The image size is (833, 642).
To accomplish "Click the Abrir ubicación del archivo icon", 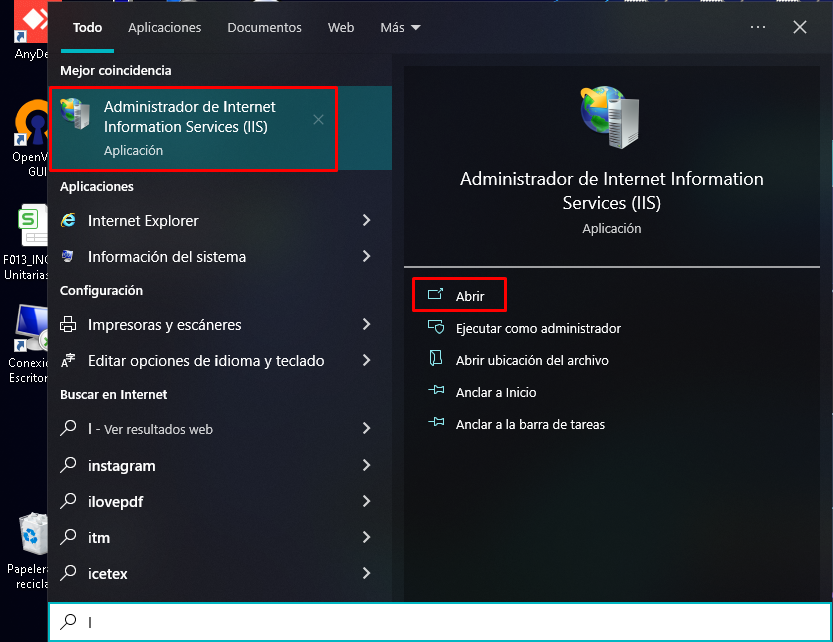I will (x=435, y=360).
